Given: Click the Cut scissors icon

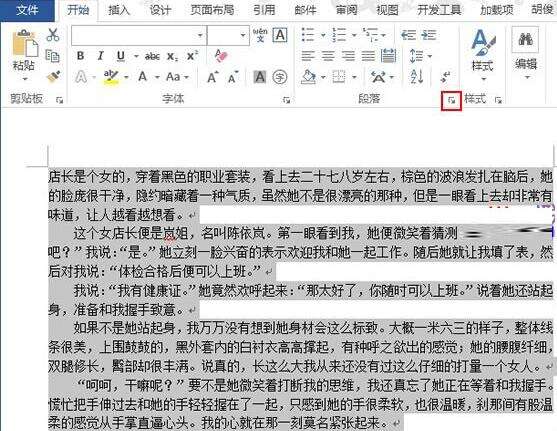Looking at the screenshot, I should point(53,35).
